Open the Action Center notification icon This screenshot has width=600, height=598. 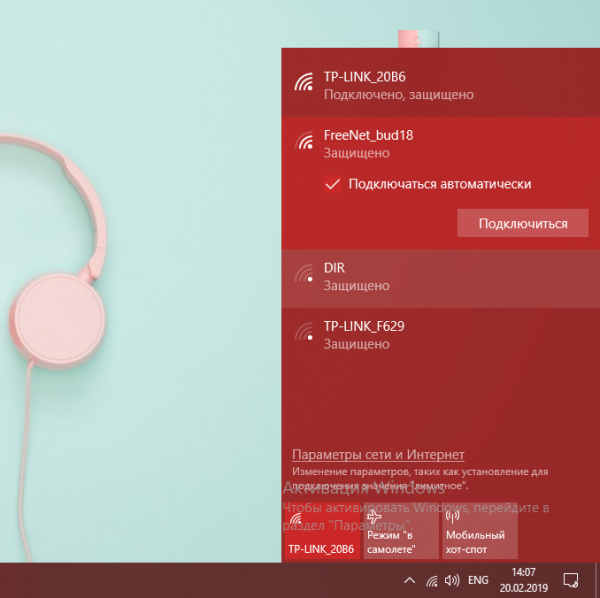pos(570,580)
